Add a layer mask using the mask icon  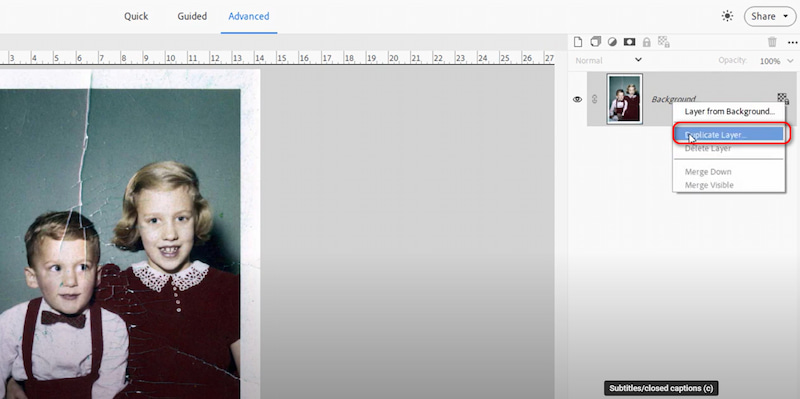pos(630,42)
